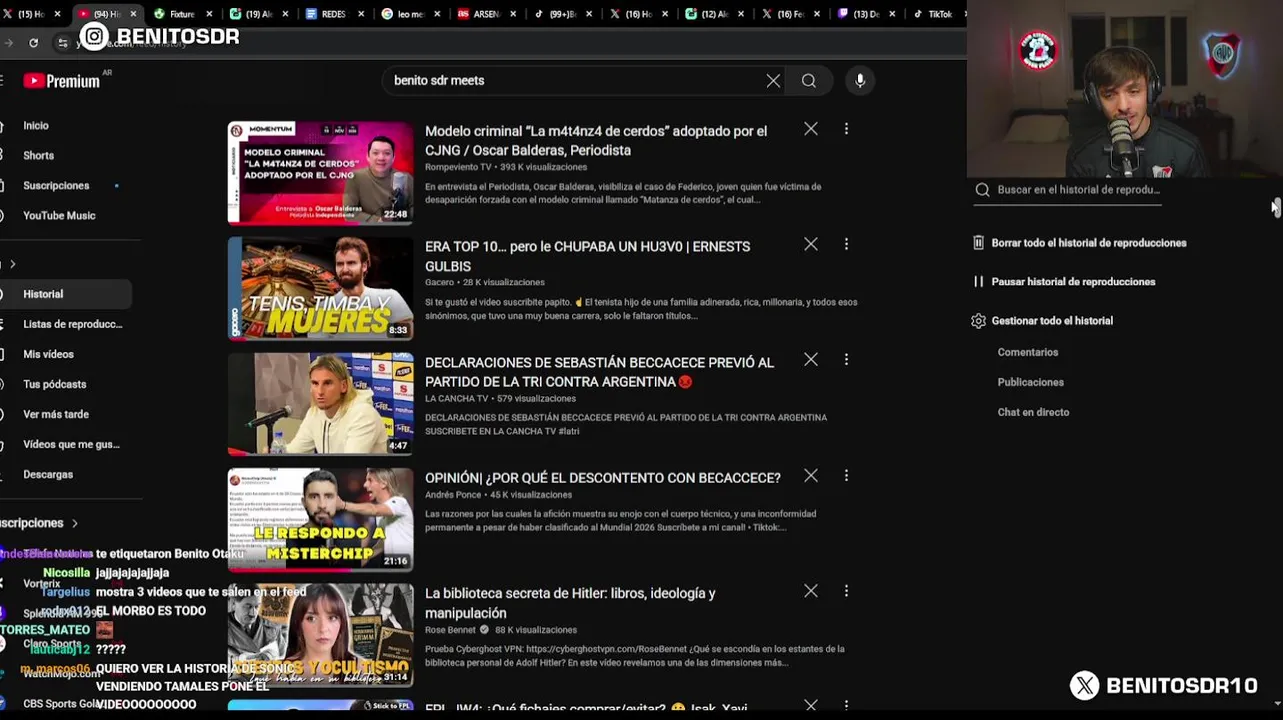Viewport: 1283px width, 720px height.
Task: Open more options for 'Modelo criminal' video
Action: 846,129
